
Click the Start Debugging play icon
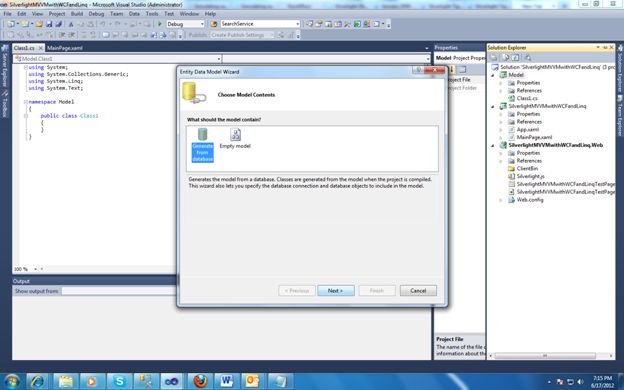160,24
